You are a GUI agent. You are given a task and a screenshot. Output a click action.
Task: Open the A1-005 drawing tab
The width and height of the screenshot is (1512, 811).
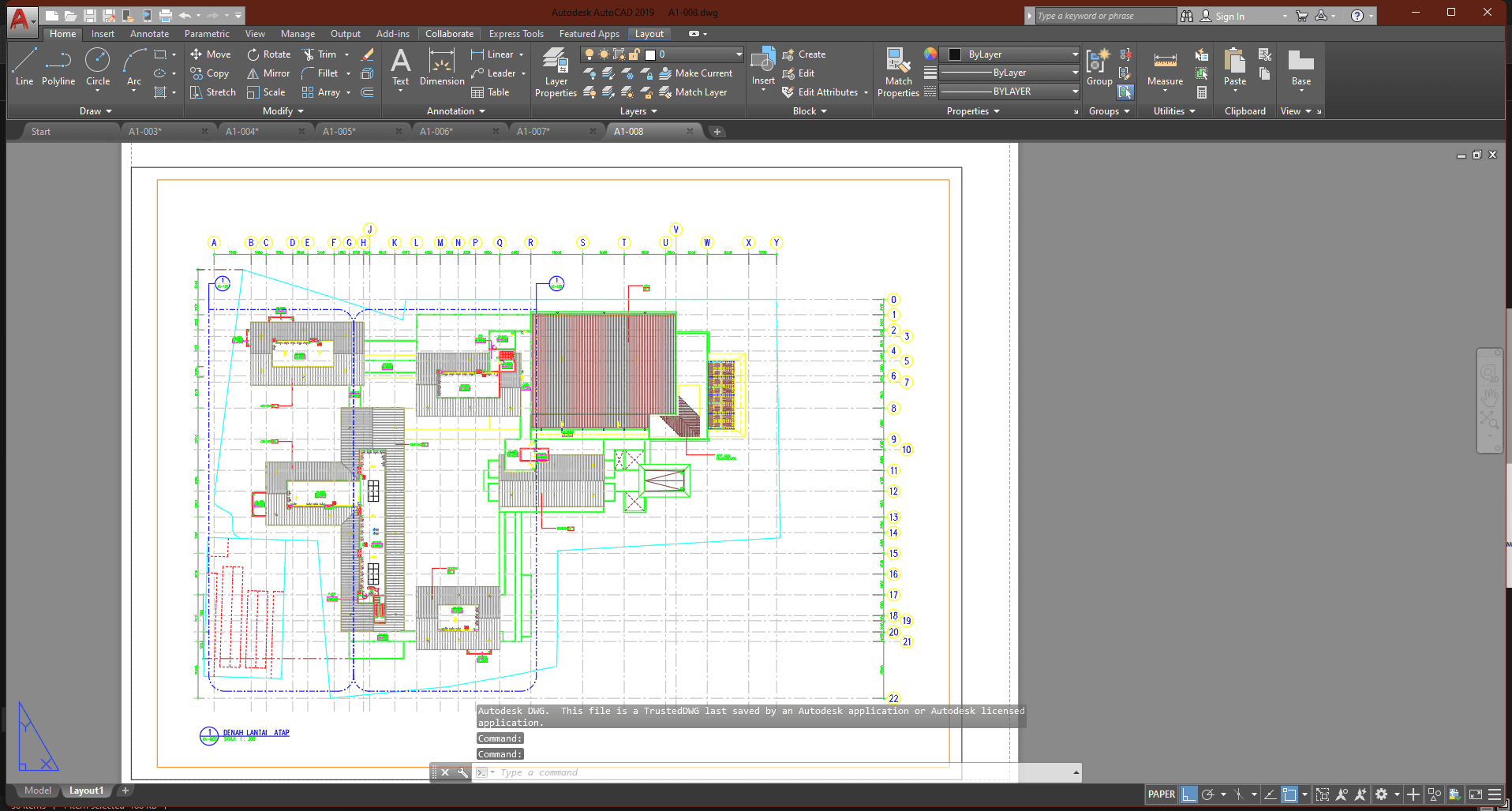339,131
